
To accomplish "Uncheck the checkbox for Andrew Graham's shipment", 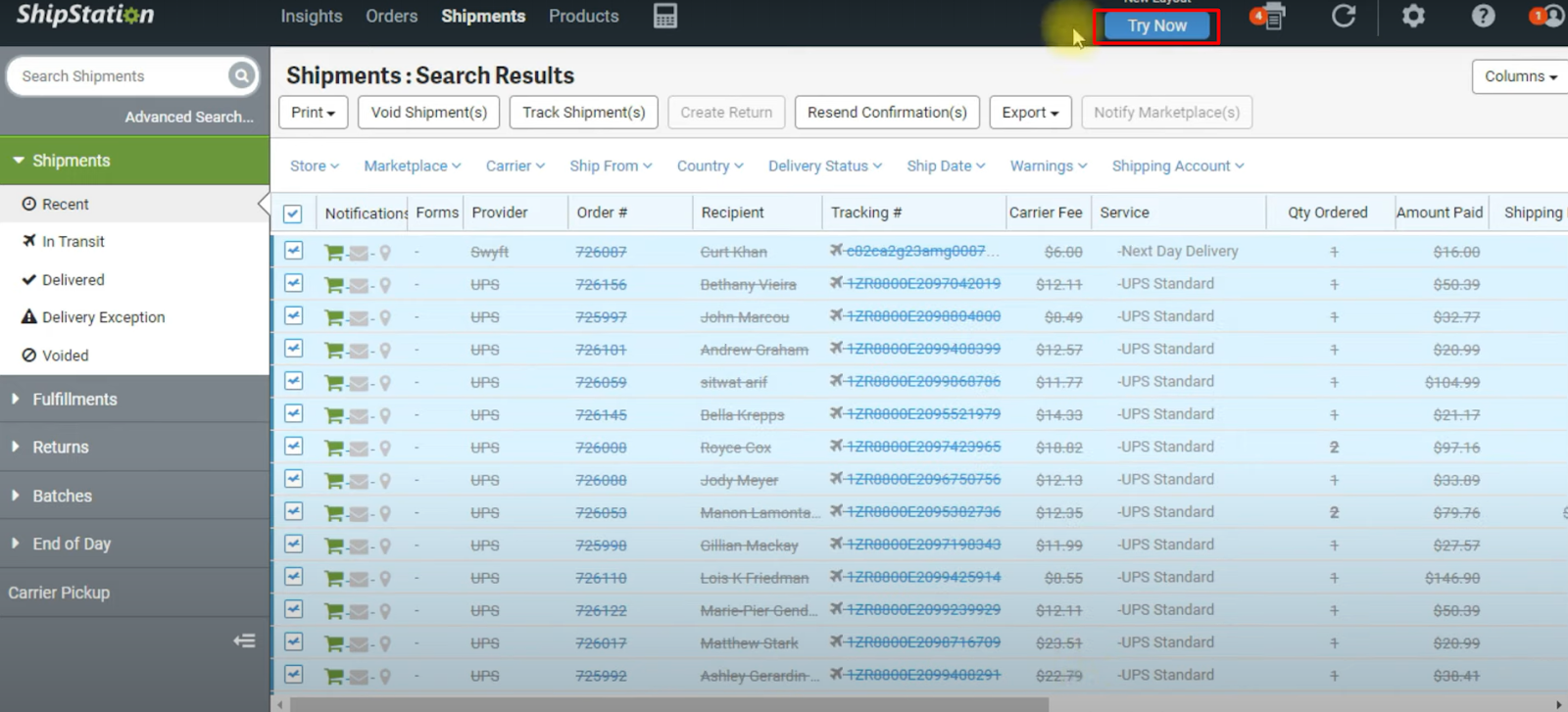I will (293, 349).
